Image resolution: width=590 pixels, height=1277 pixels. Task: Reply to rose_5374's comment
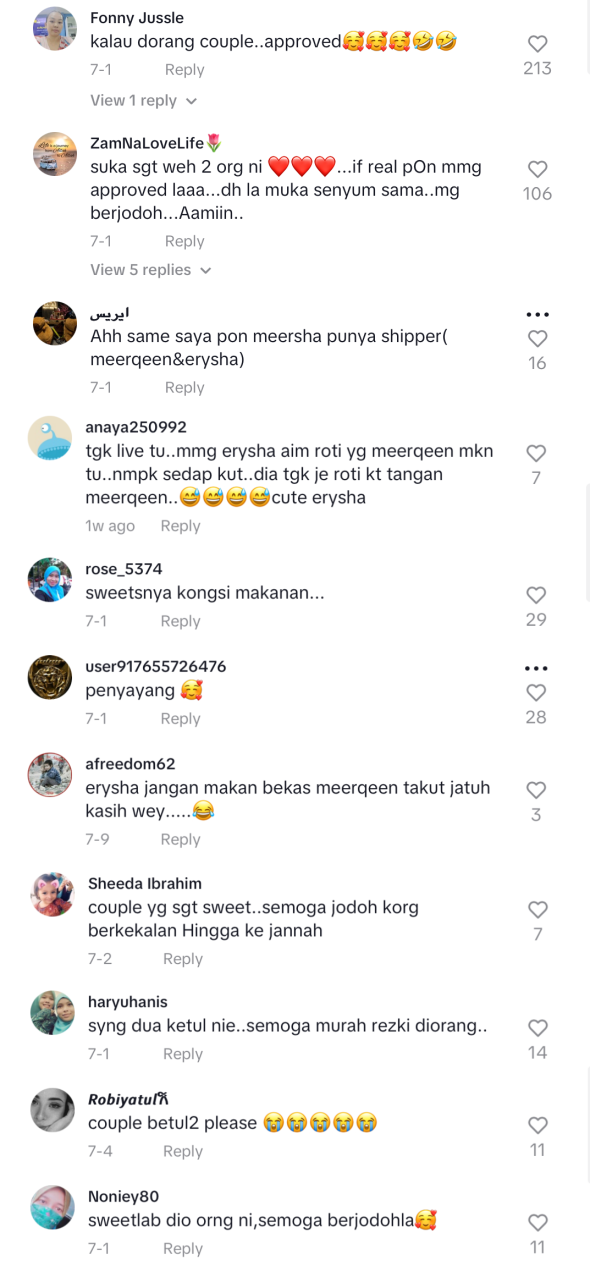coord(180,621)
